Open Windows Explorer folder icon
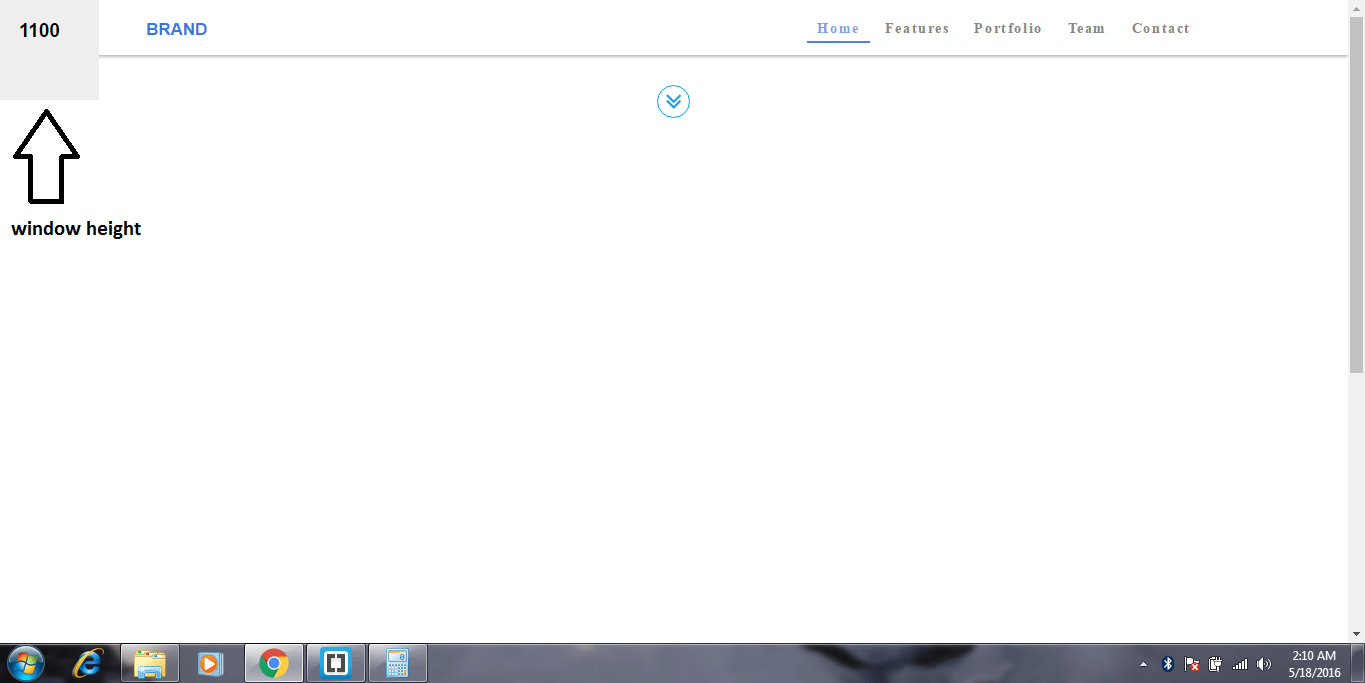1365x683 pixels. [150, 663]
